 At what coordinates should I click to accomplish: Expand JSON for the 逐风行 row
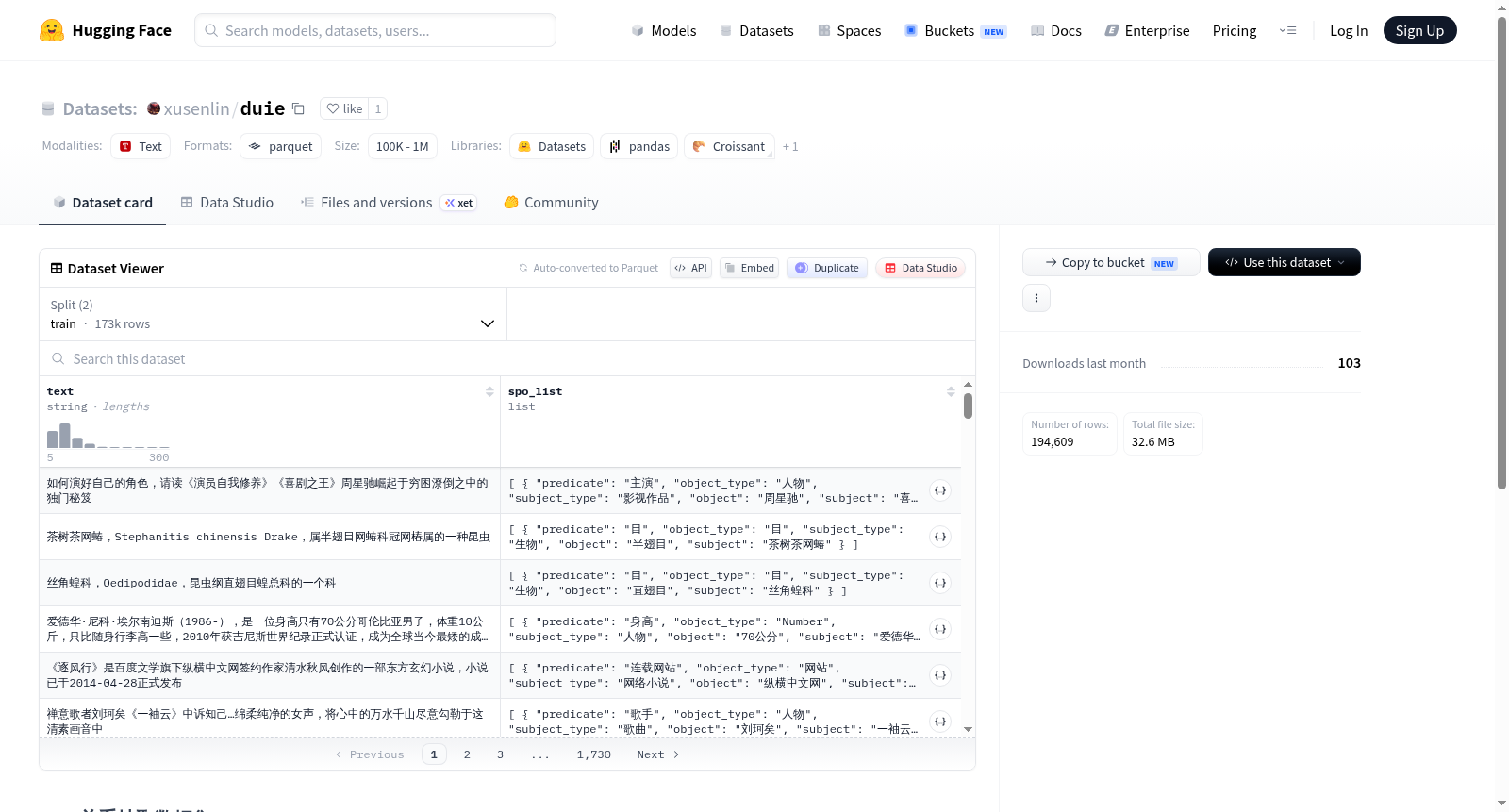(x=940, y=675)
